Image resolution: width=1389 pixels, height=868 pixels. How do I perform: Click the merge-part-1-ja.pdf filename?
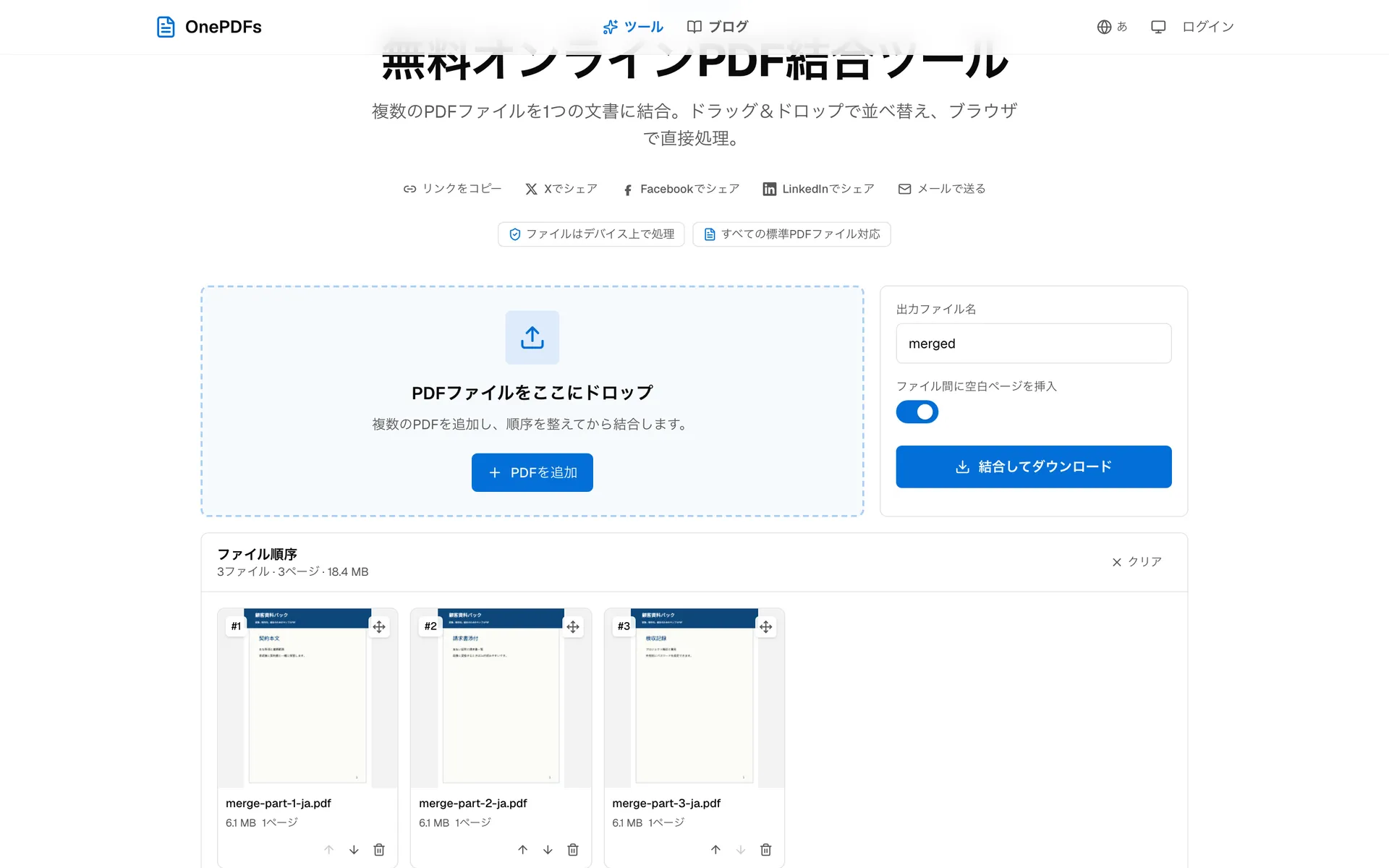coord(279,804)
